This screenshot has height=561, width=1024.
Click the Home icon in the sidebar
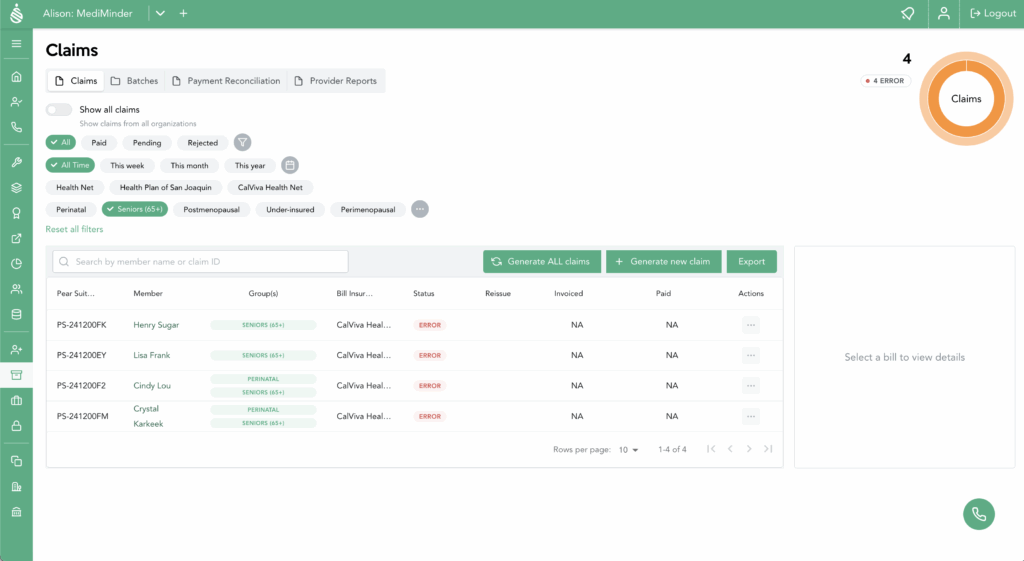[16, 77]
